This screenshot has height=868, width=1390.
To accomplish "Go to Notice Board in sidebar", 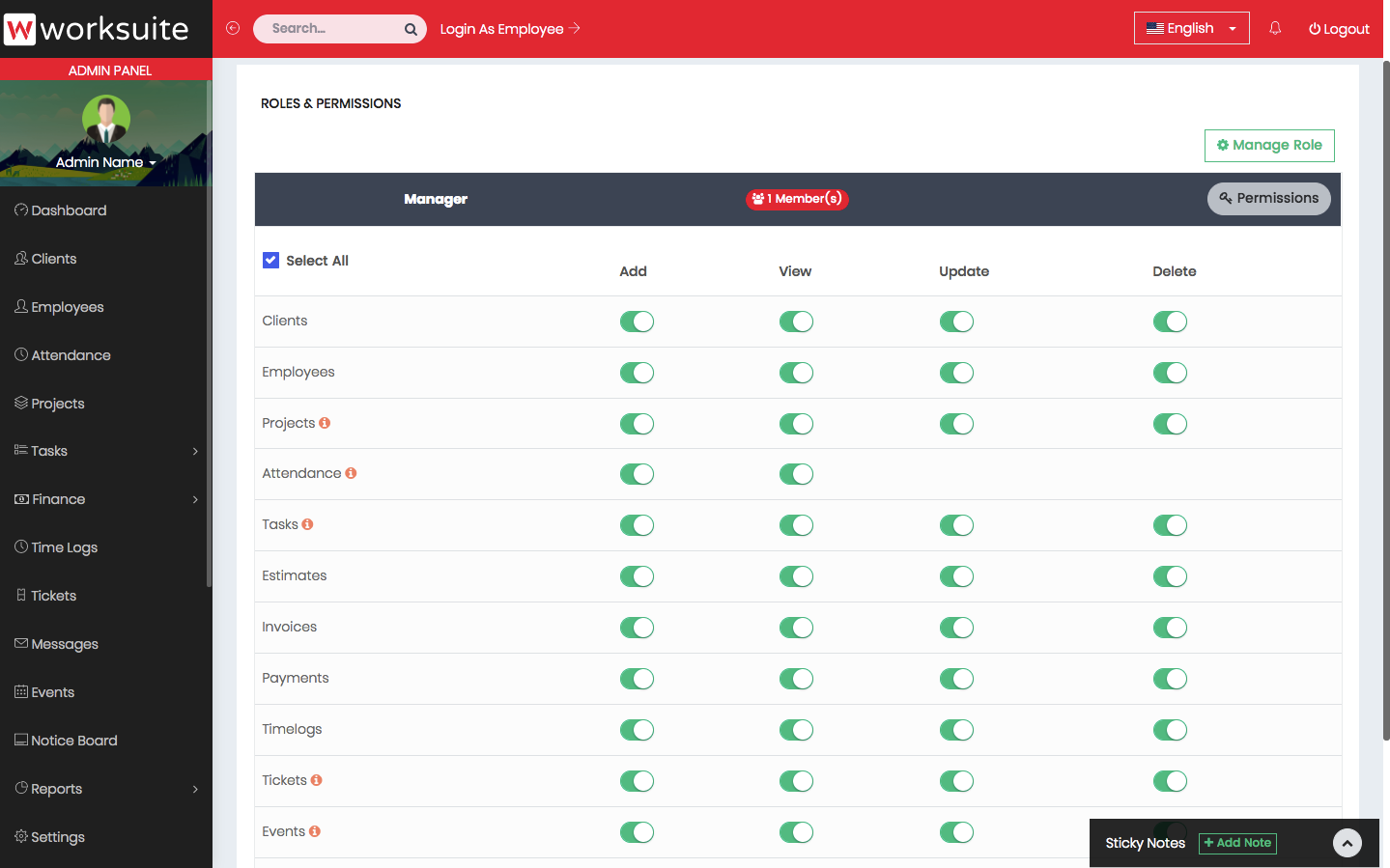I will coord(73,741).
